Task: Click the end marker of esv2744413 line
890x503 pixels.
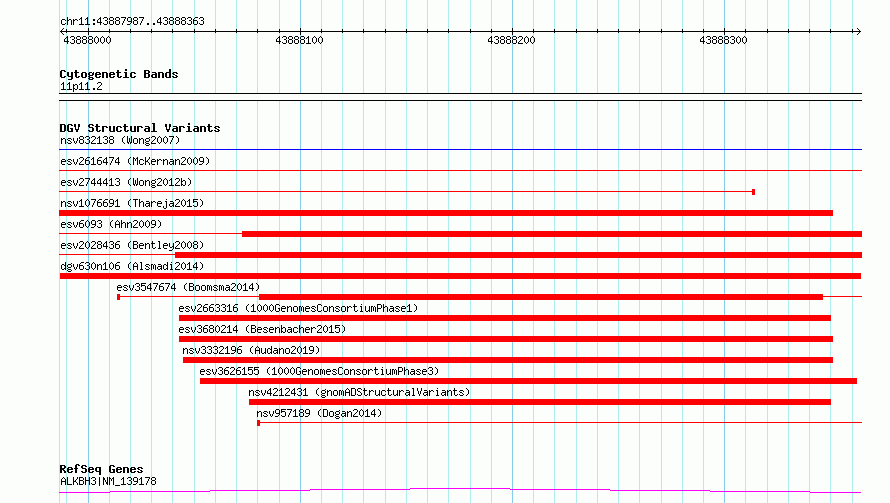Action: point(753,192)
